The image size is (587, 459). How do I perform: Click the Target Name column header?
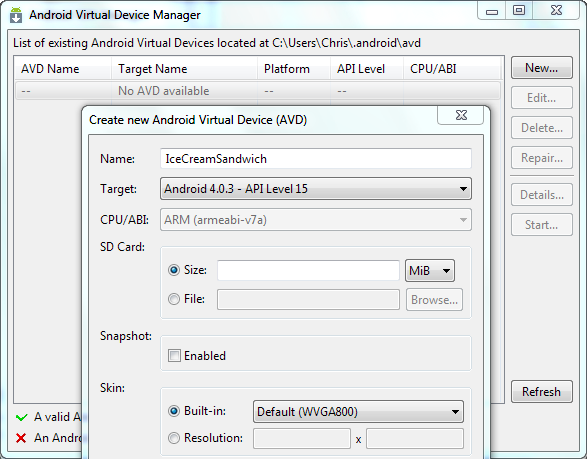point(185,69)
